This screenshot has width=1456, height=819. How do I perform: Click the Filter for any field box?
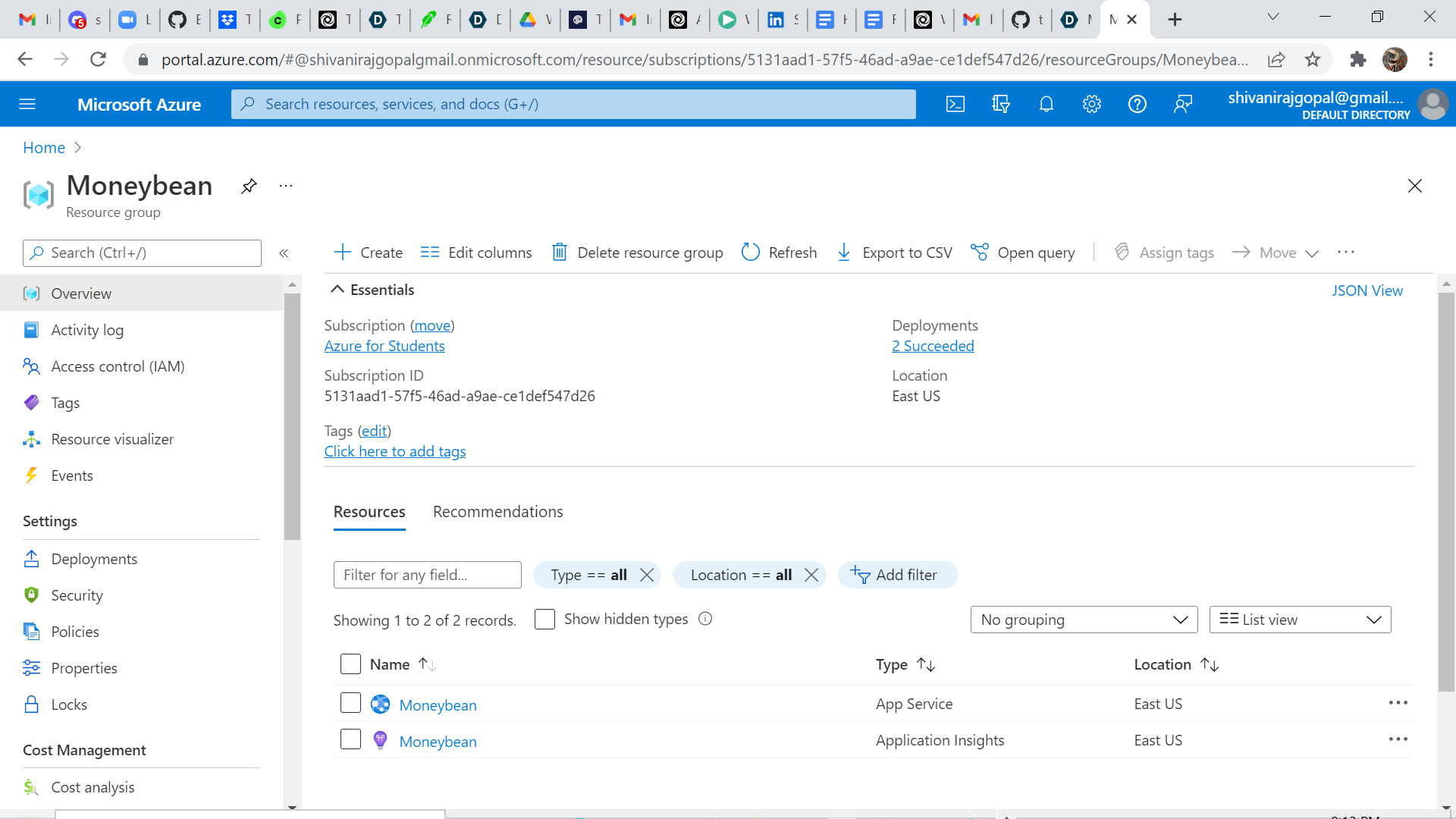427,575
